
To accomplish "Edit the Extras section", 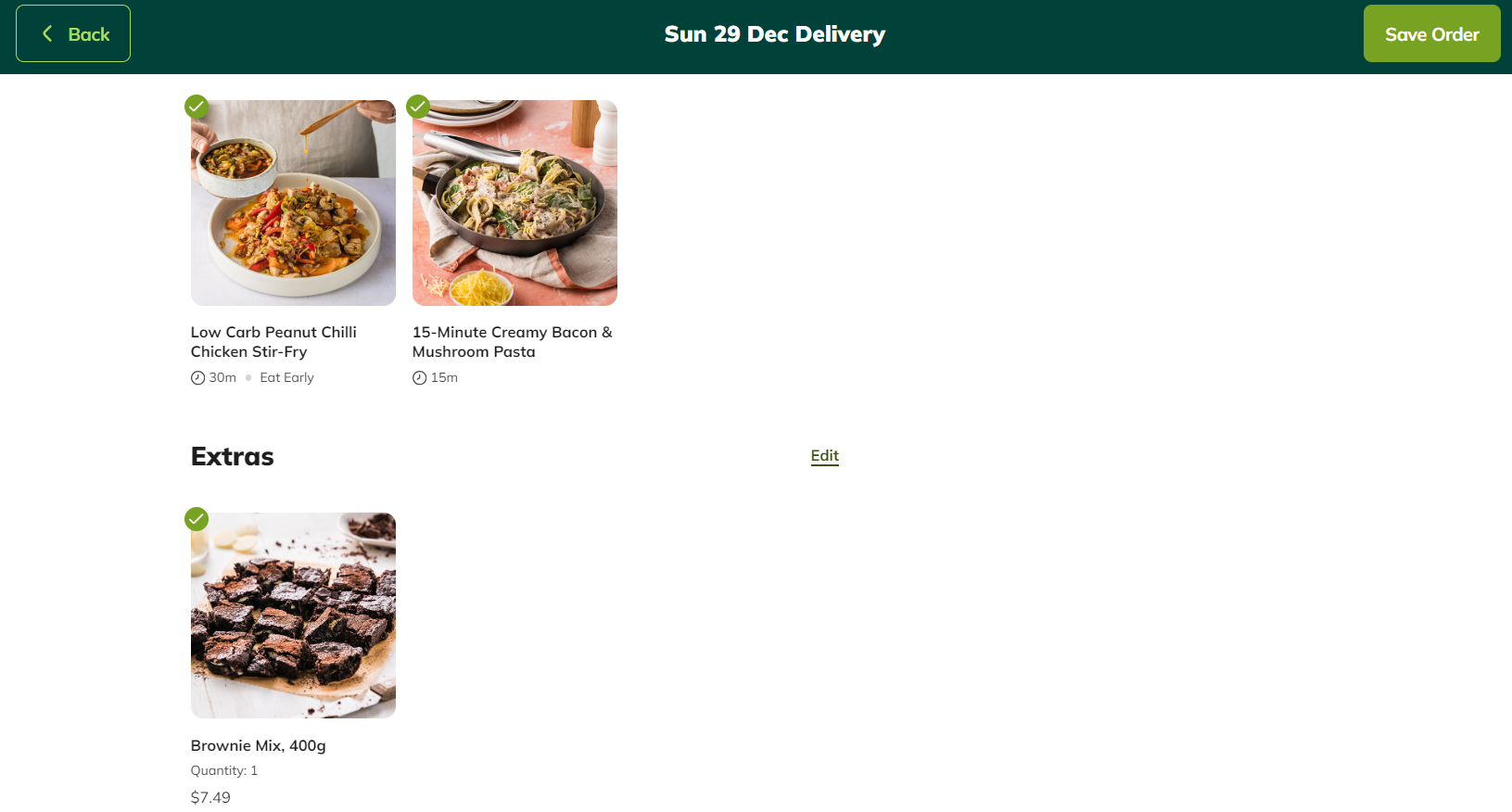I will (824, 455).
